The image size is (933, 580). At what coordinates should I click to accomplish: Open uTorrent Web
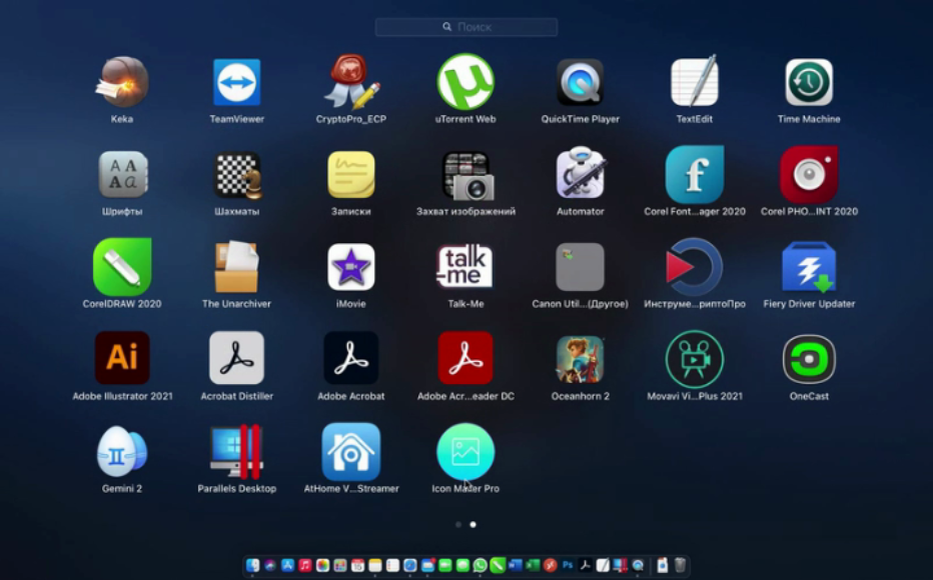[x=465, y=85]
